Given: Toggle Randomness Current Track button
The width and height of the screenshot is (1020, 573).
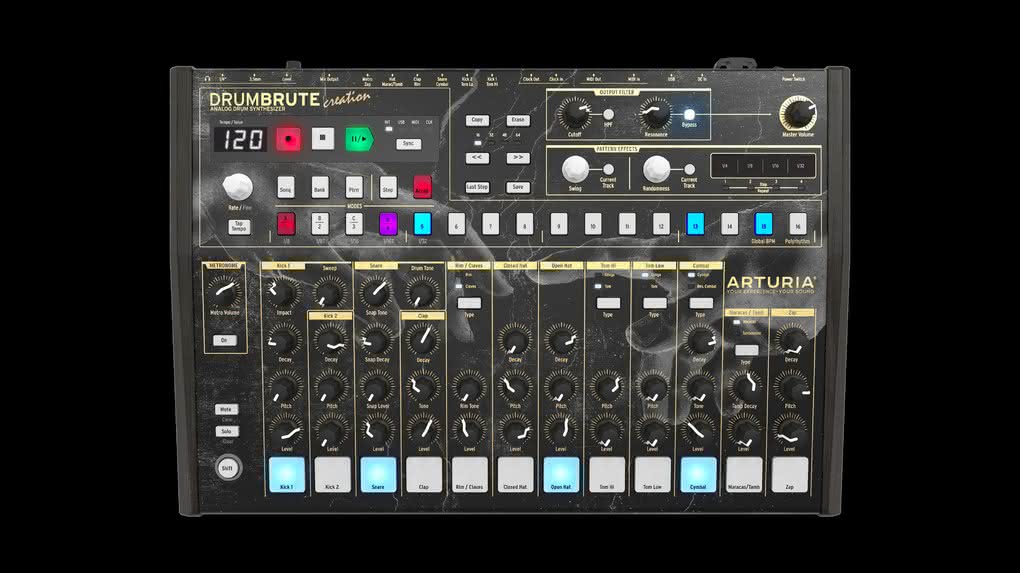Looking at the screenshot, I should pyautogui.click(x=689, y=170).
